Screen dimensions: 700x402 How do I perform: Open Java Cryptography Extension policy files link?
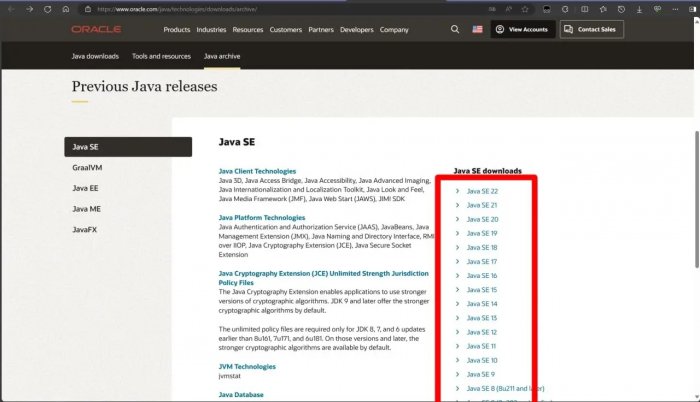[x=323, y=278]
